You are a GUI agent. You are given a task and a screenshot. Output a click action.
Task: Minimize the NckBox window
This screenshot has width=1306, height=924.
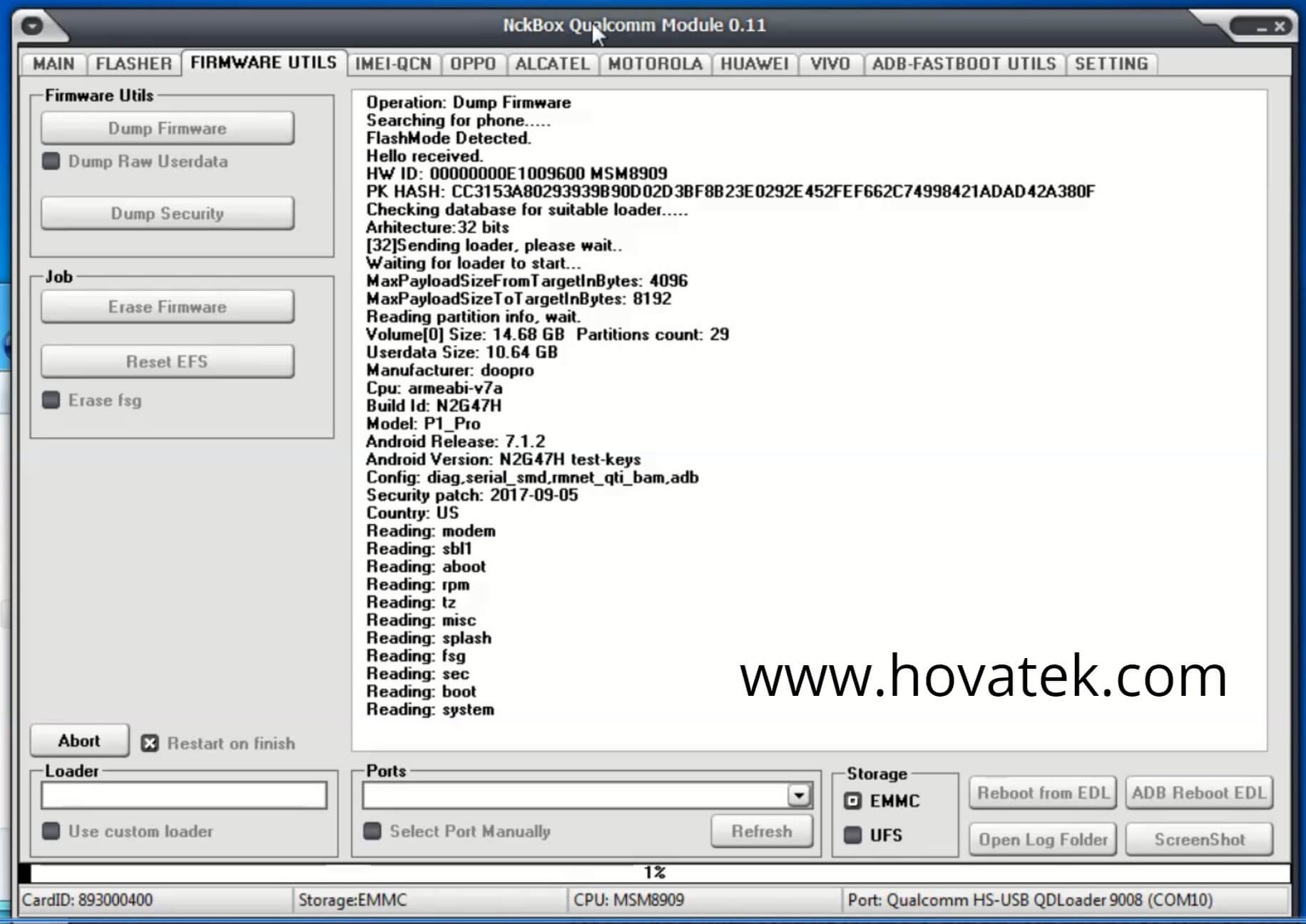(1261, 28)
